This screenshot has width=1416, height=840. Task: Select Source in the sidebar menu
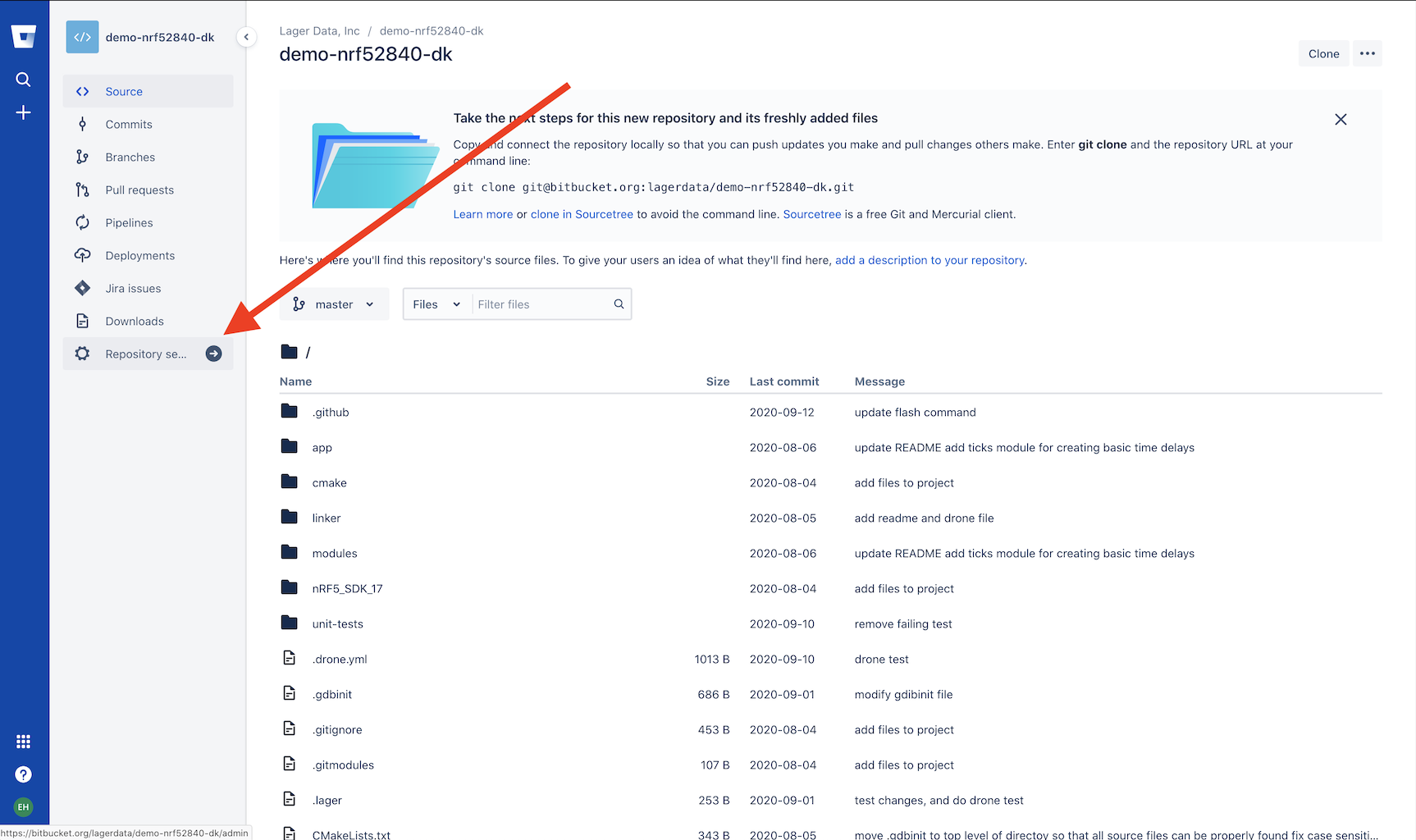[124, 91]
